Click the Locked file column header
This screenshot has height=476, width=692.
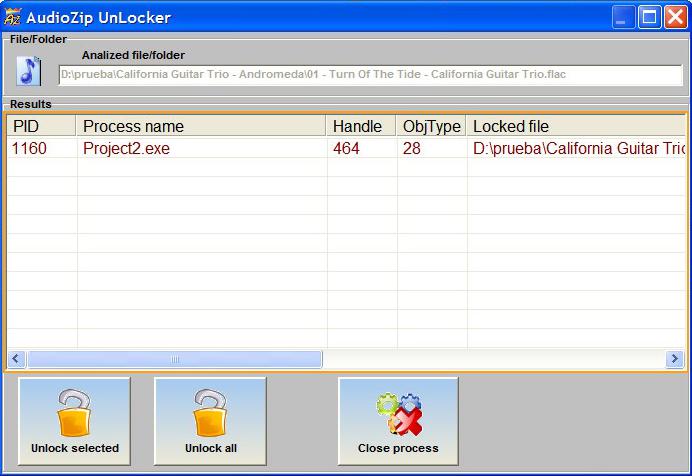tap(575, 126)
